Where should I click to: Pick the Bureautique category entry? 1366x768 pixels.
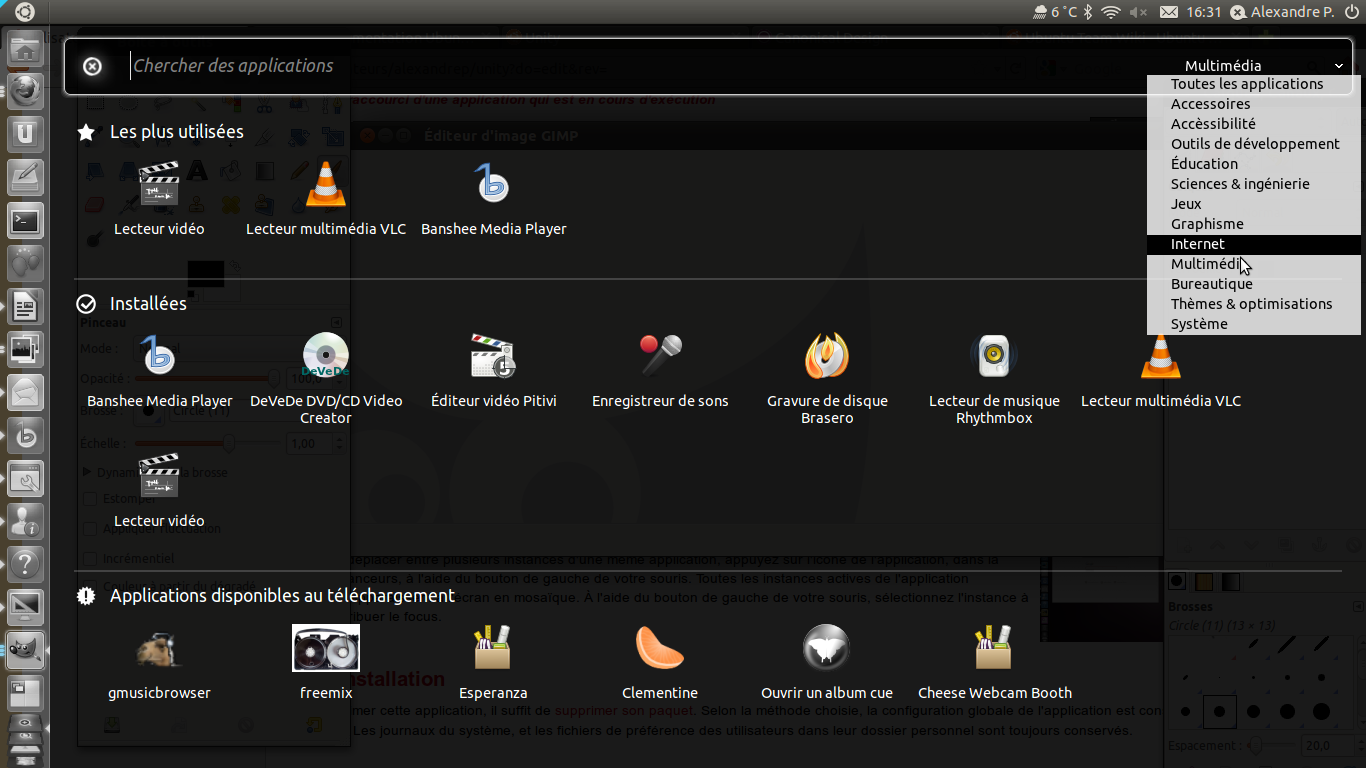[x=1211, y=284]
